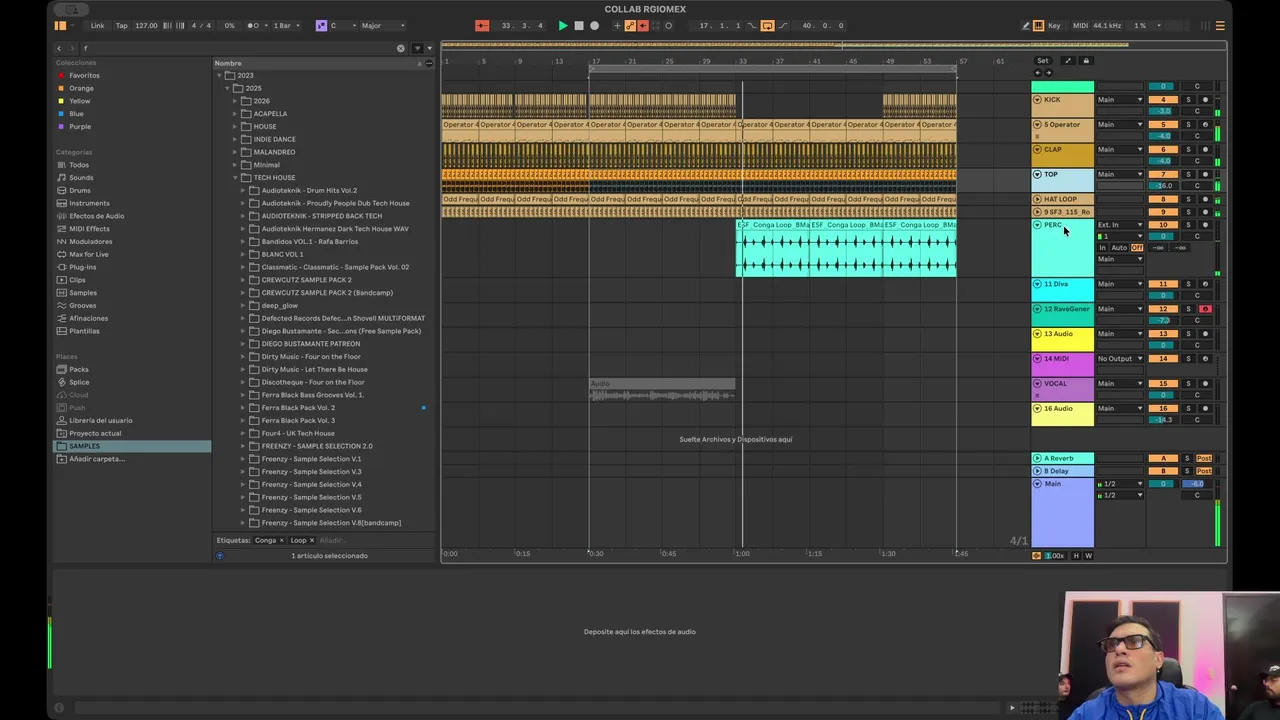Toggle the W width button at bottom
The width and height of the screenshot is (1280, 720).
click(1088, 556)
